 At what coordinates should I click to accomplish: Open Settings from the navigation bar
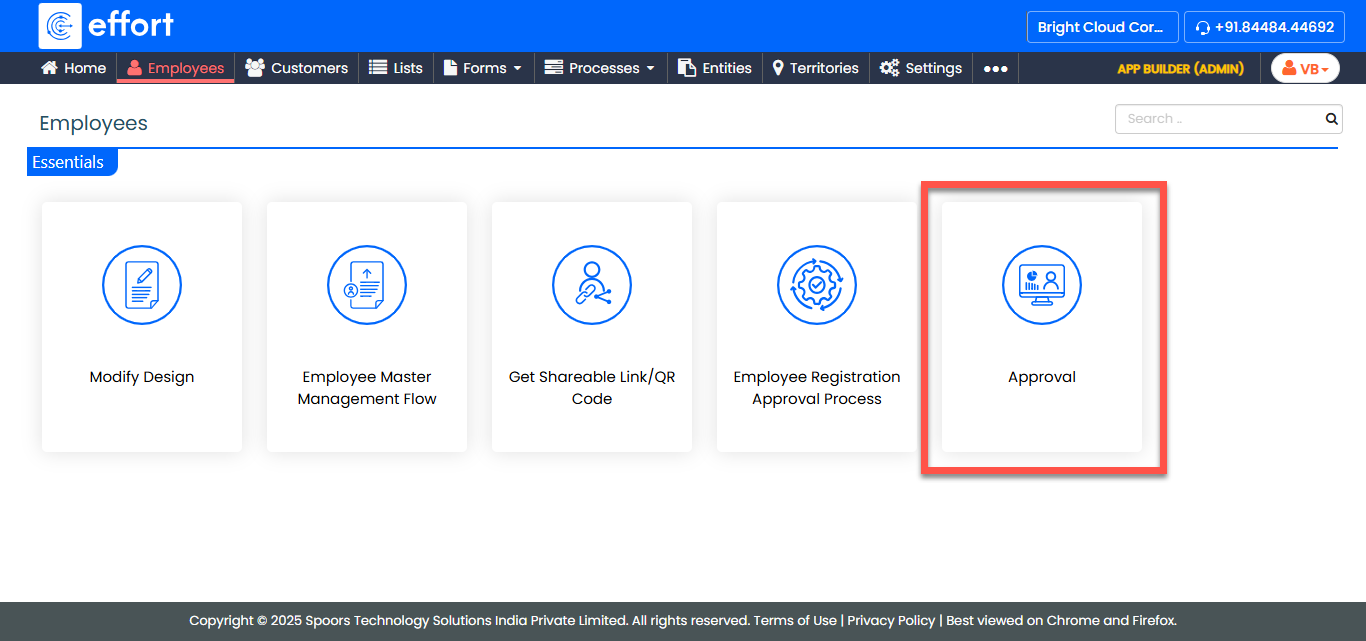[x=921, y=68]
